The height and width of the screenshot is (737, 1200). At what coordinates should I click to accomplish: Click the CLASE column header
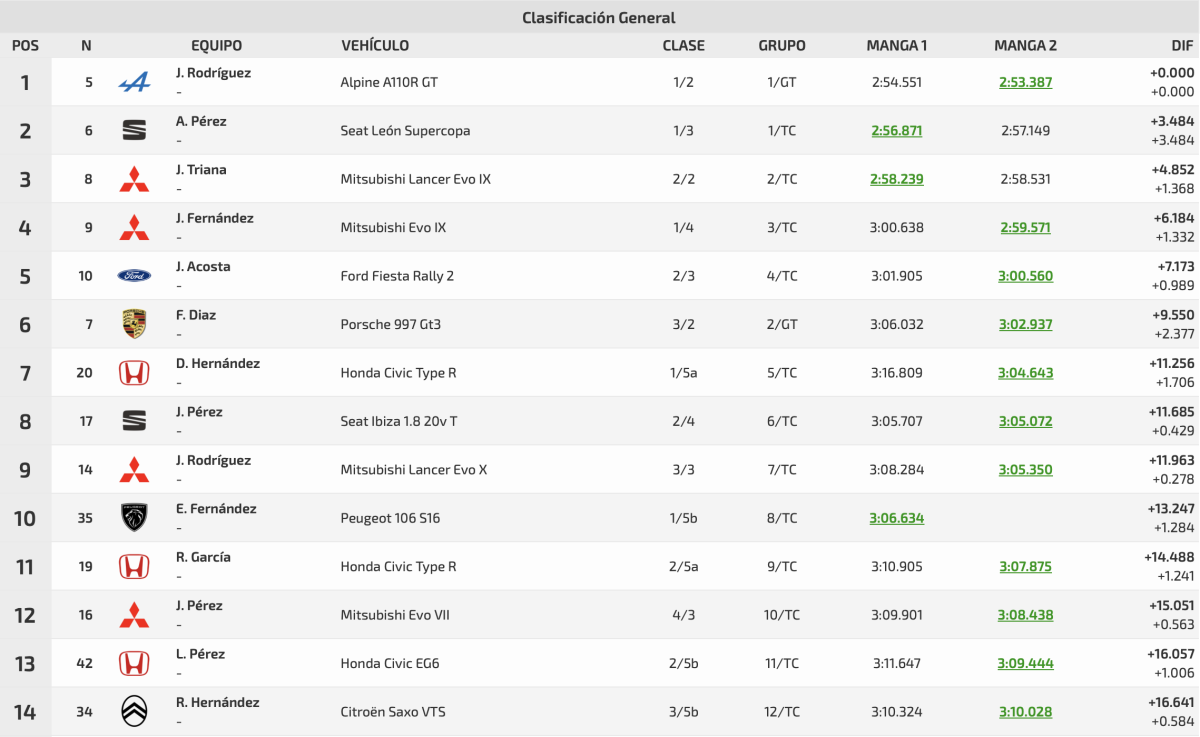(x=683, y=46)
